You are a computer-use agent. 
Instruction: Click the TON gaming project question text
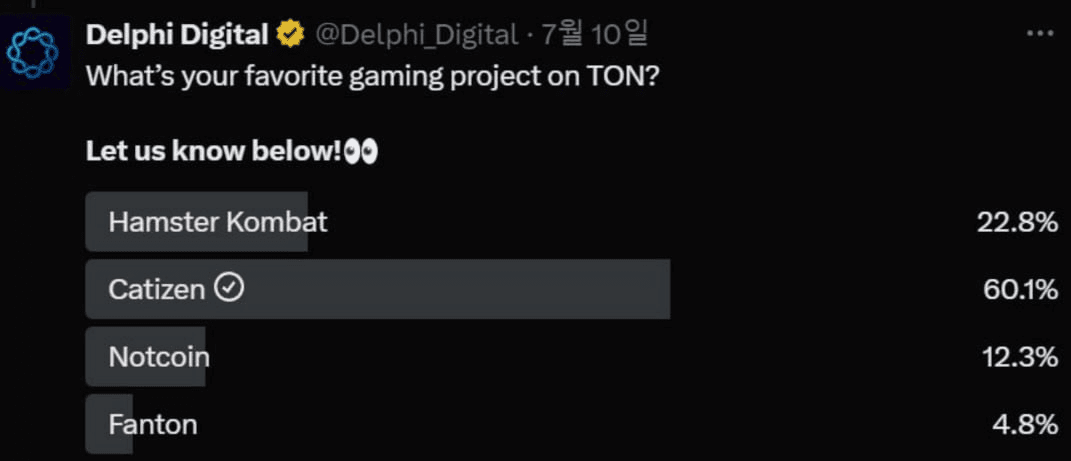[372, 76]
